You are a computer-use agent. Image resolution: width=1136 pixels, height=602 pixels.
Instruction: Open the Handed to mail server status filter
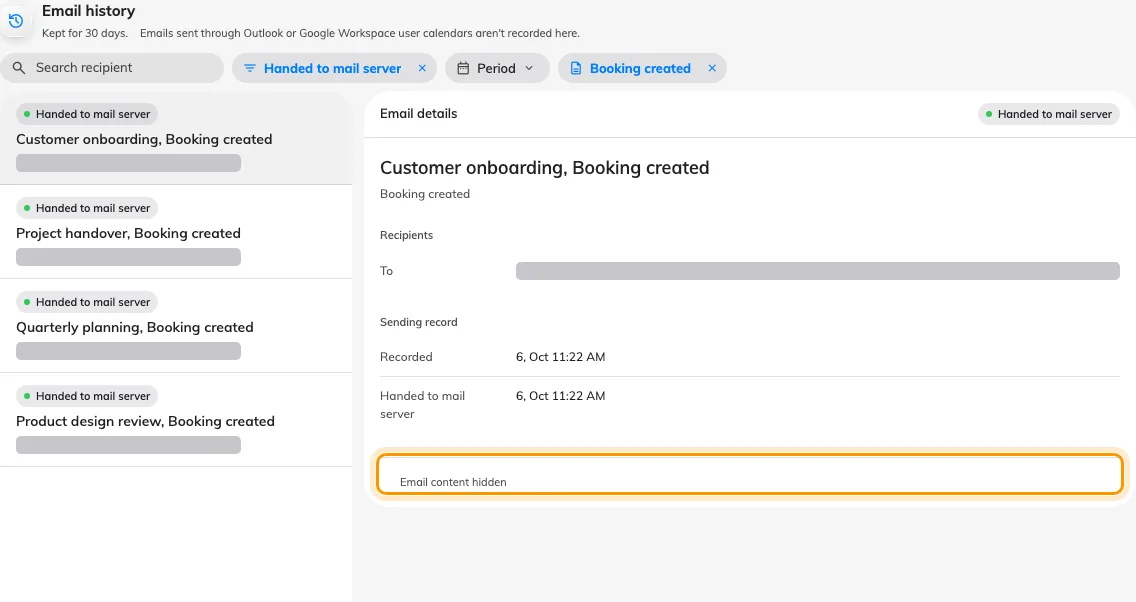click(332, 68)
